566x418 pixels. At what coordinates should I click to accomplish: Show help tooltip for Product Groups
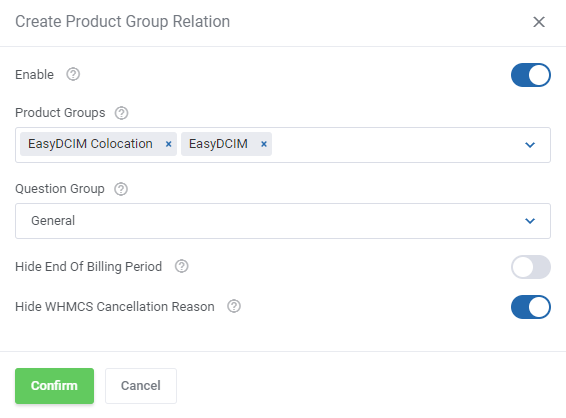click(121, 113)
